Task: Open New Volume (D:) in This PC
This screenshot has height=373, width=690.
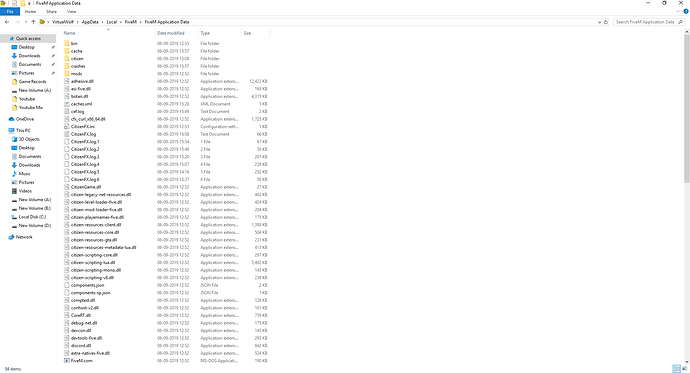Action: click(x=34, y=226)
